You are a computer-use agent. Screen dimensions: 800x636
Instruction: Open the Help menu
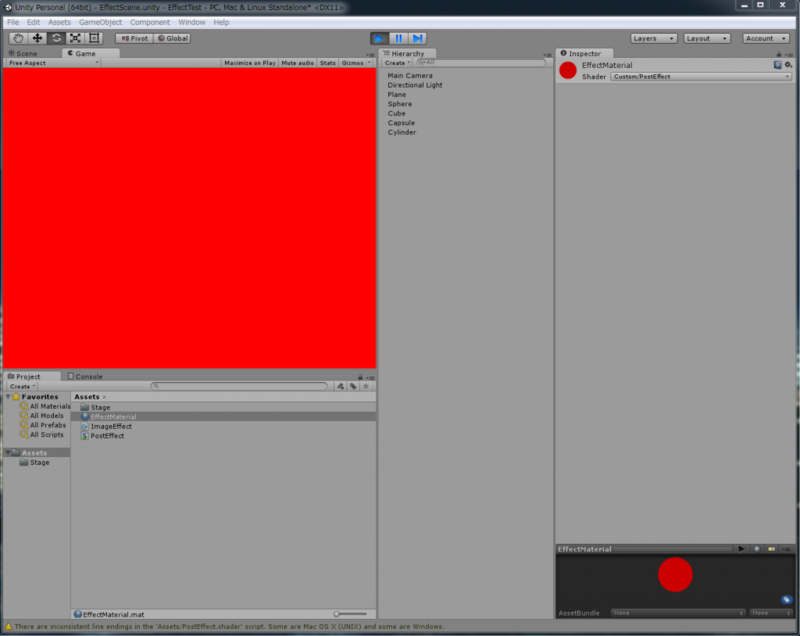221,22
